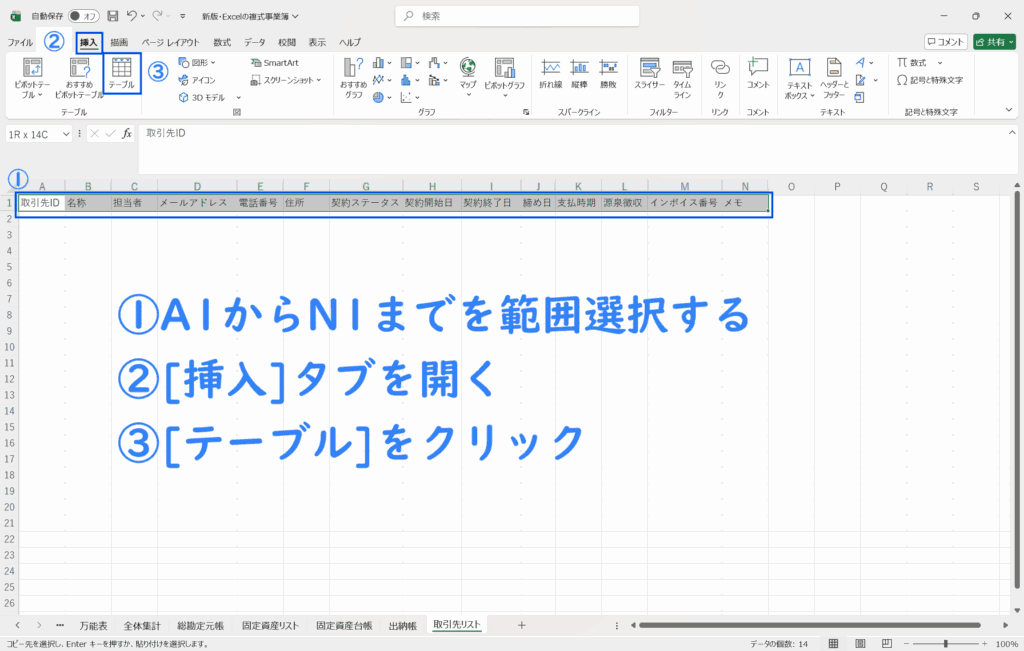This screenshot has width=1024, height=651.
Task: Click the おすすめグラフ (Recommended Charts) icon
Action: [353, 76]
